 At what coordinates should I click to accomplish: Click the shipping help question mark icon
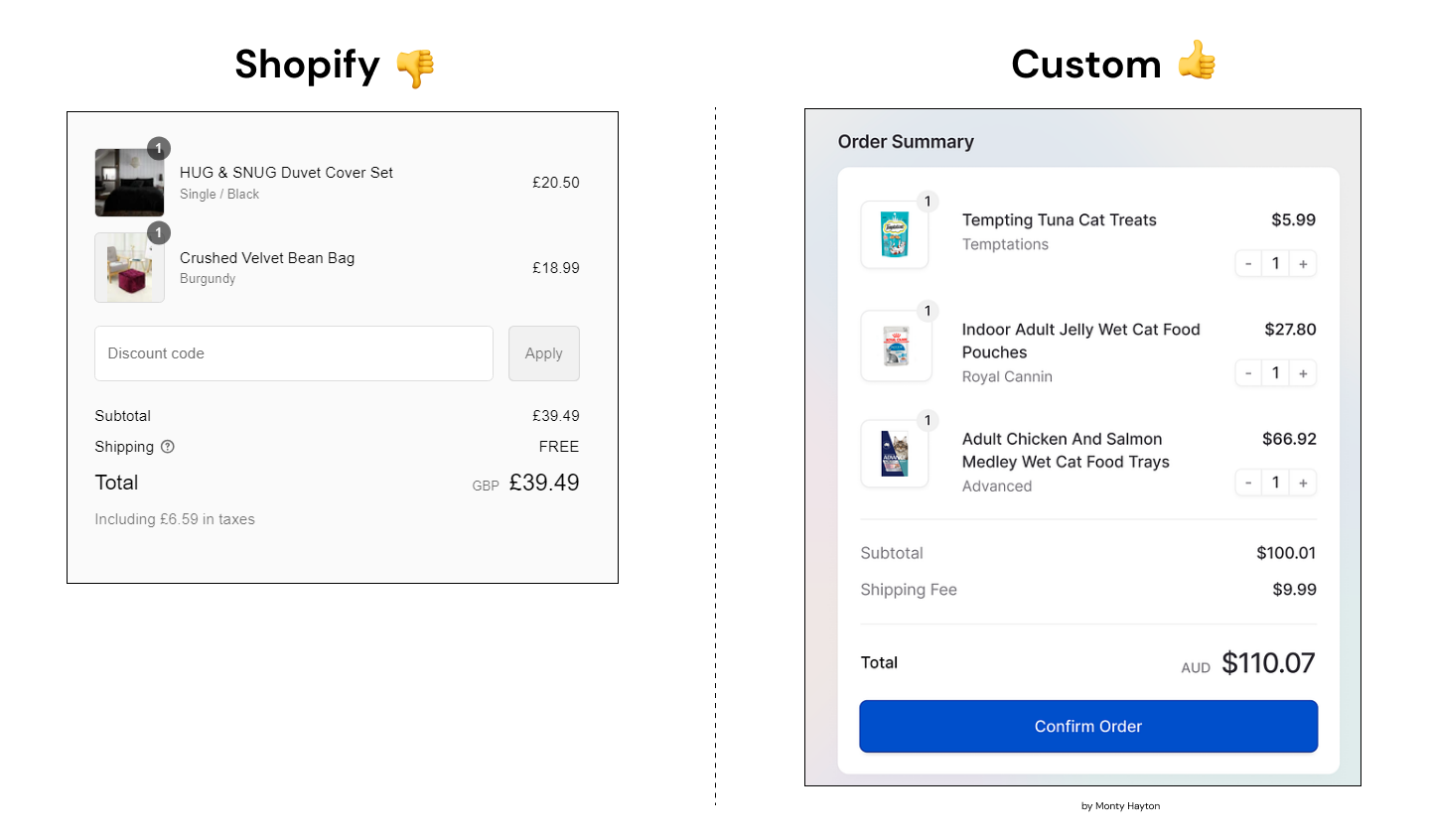(166, 447)
